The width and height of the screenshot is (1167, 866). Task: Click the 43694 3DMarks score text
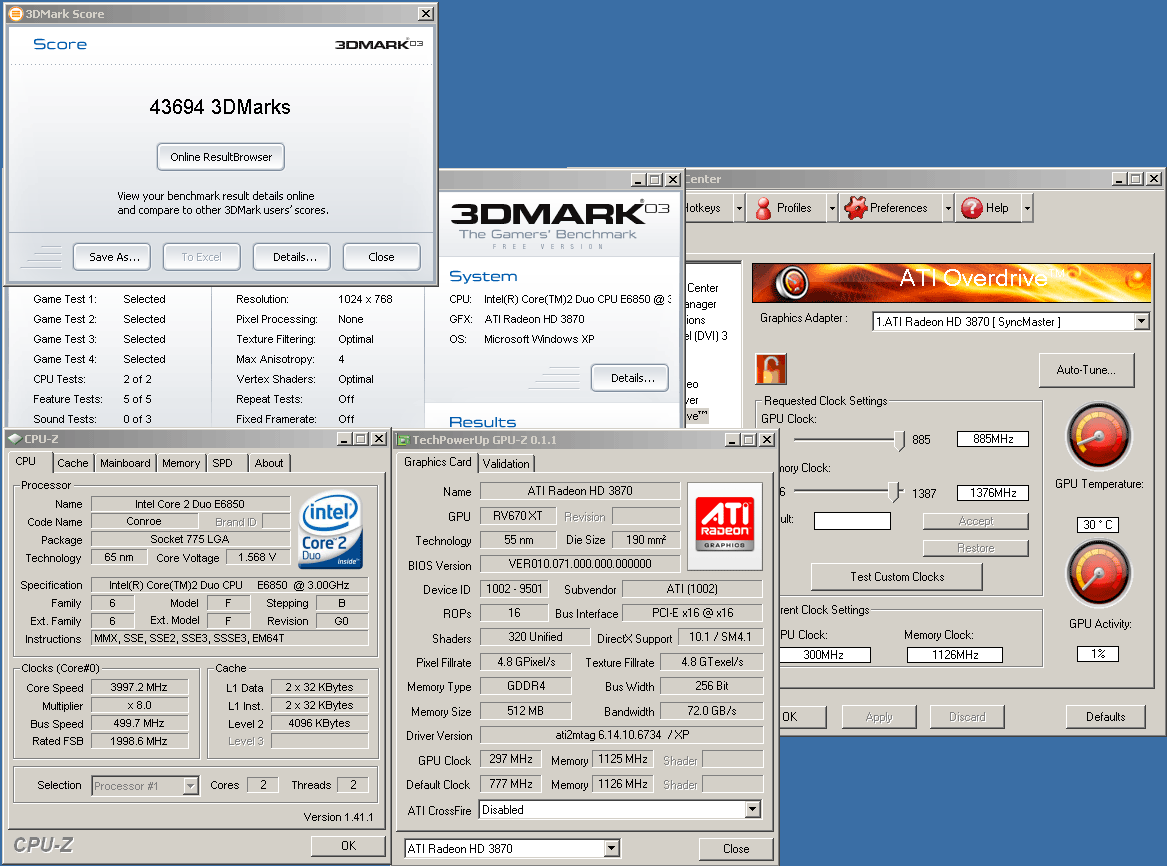pyautogui.click(x=220, y=107)
